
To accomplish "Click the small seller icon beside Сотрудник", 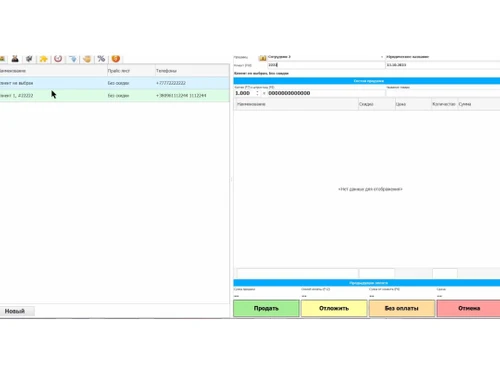I will pos(263,58).
